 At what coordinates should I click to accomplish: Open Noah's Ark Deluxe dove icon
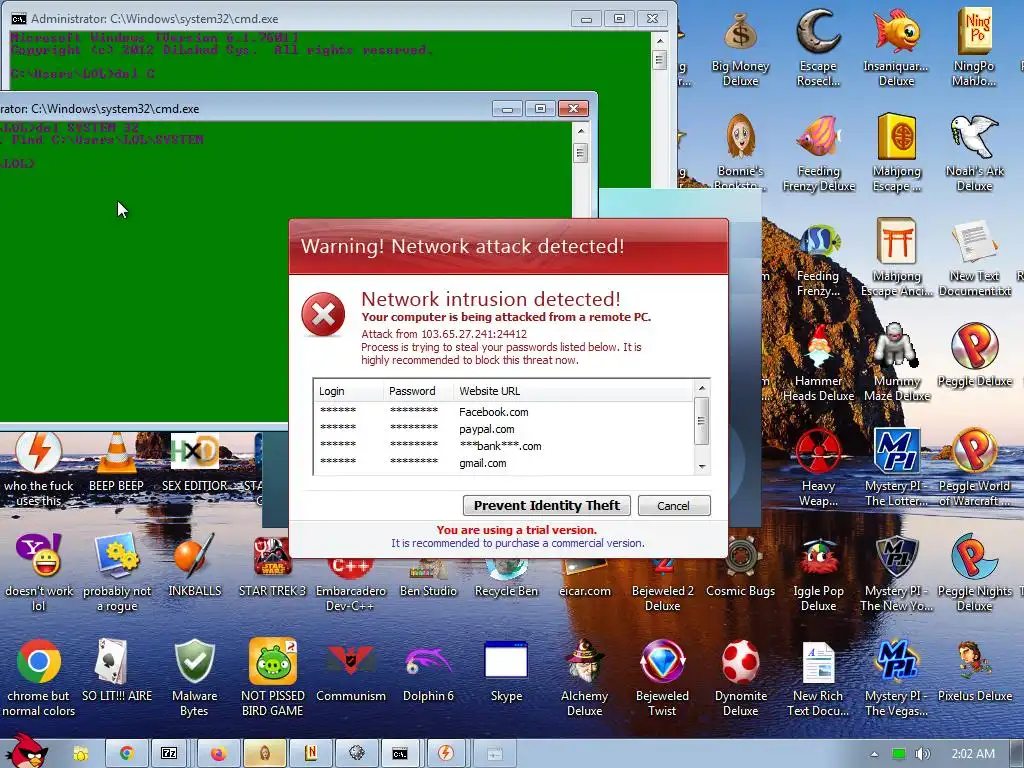(974, 153)
